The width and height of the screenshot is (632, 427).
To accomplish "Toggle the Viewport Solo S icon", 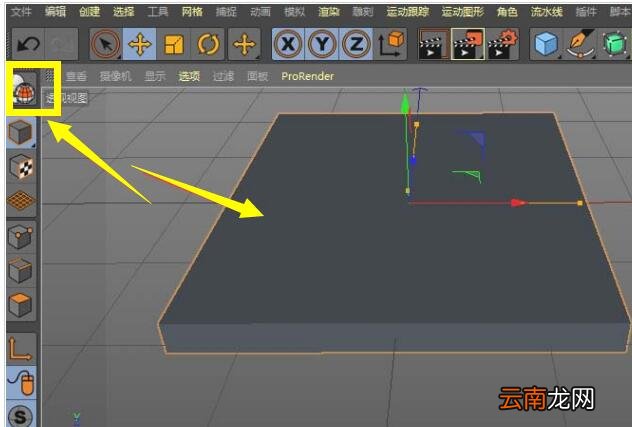I will pos(20,415).
